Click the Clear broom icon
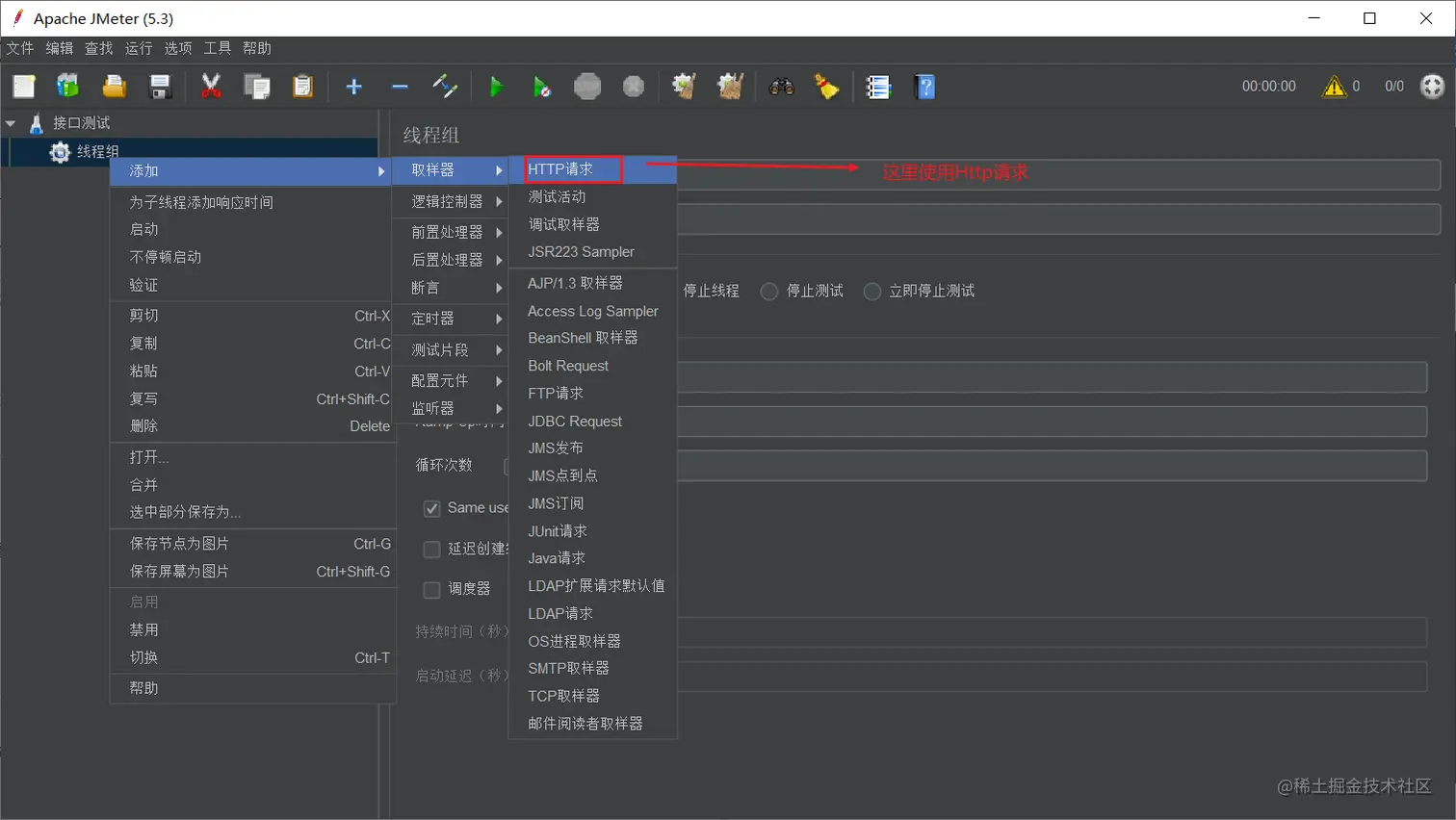This screenshot has width=1456, height=820. (x=684, y=87)
